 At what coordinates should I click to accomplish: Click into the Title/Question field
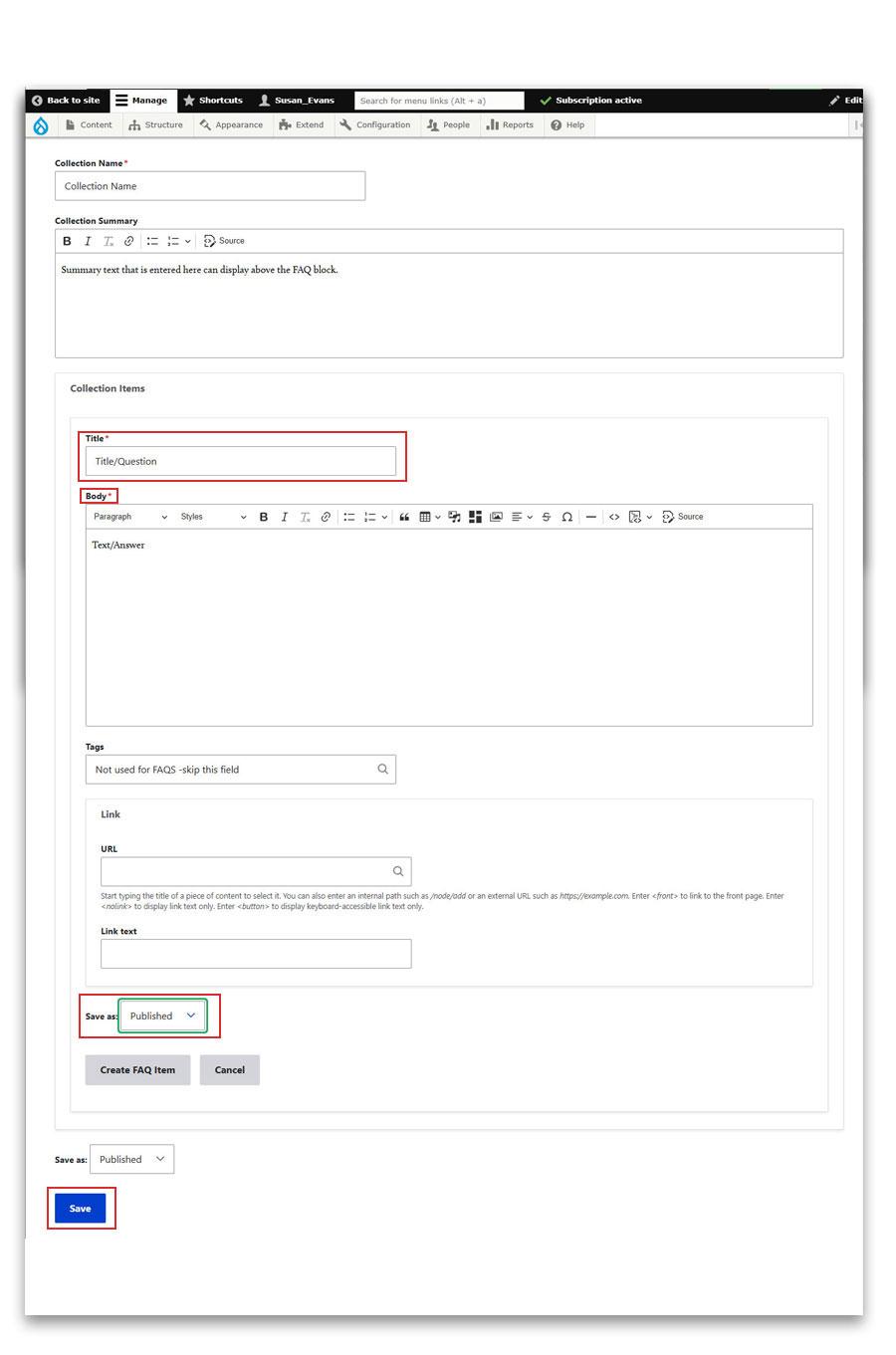tap(241, 461)
